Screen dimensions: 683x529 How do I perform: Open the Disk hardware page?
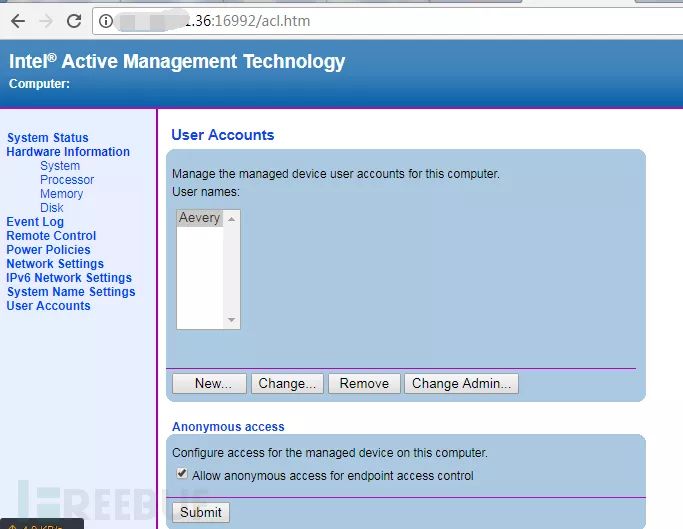51,207
